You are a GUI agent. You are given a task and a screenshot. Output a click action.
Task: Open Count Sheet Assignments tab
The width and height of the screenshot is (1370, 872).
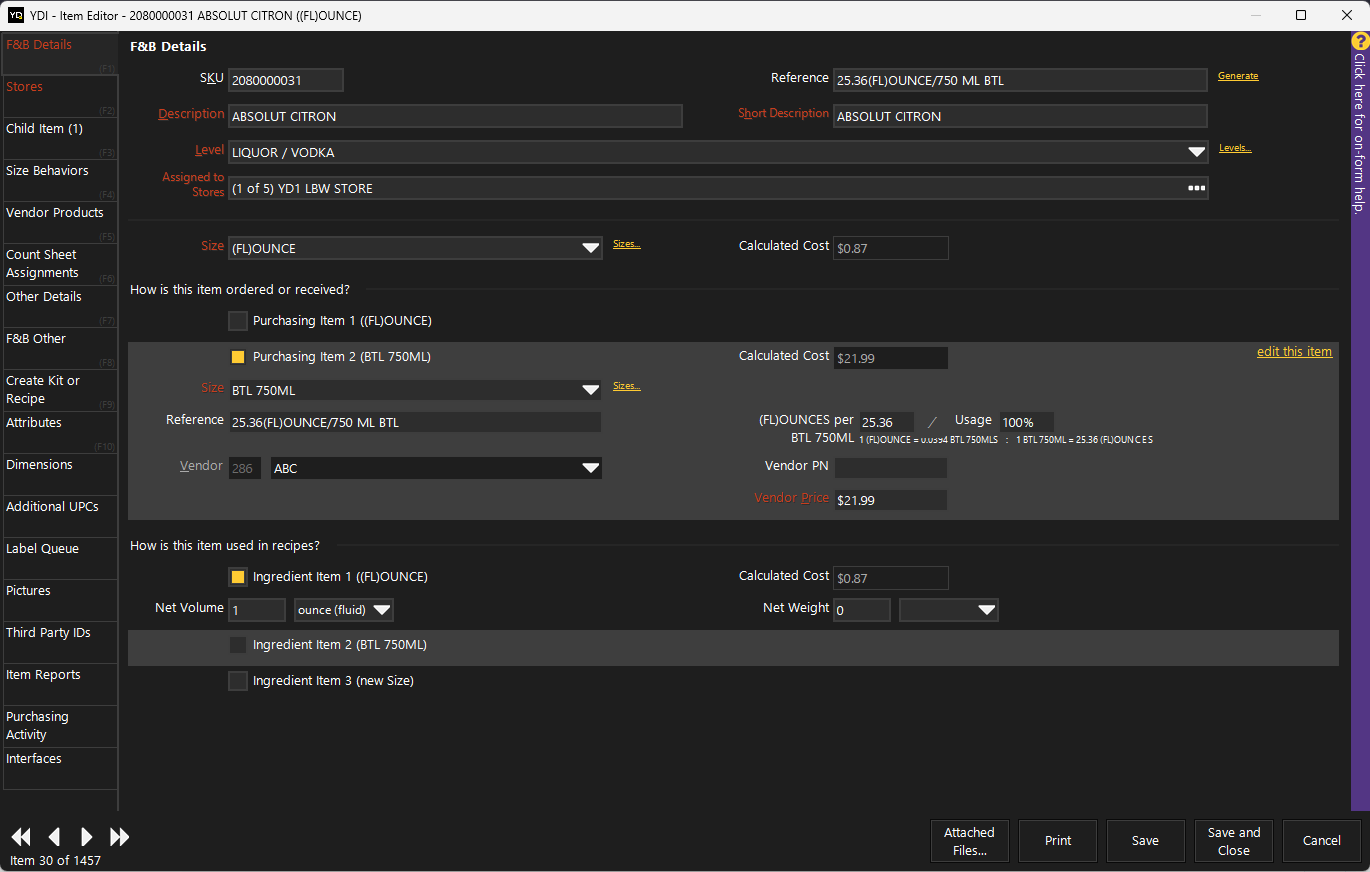60,264
